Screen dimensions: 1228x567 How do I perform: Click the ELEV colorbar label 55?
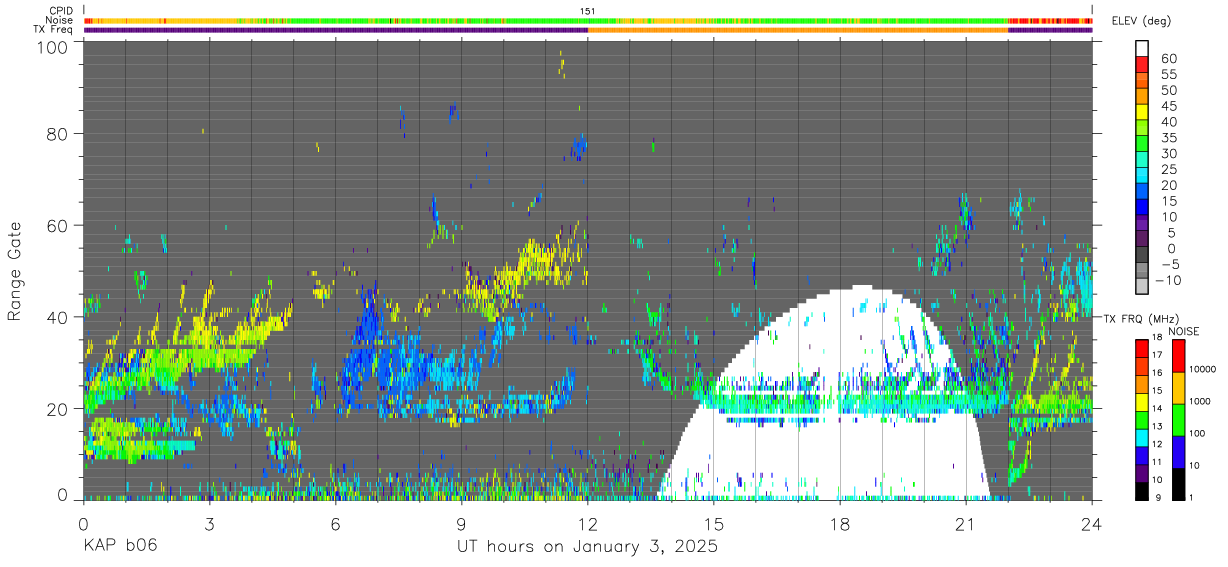1168,75
